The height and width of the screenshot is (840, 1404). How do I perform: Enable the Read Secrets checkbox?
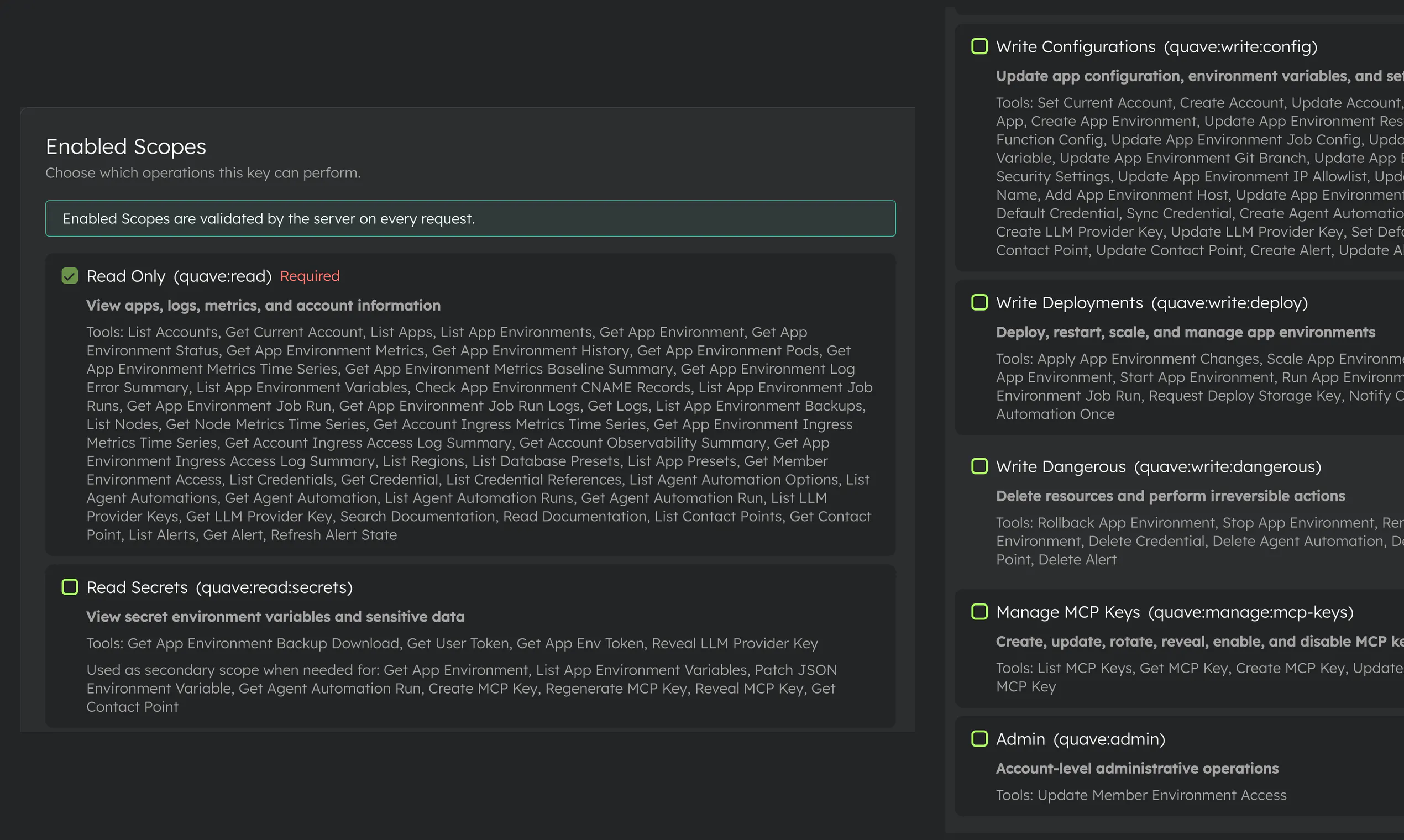pyautogui.click(x=70, y=587)
